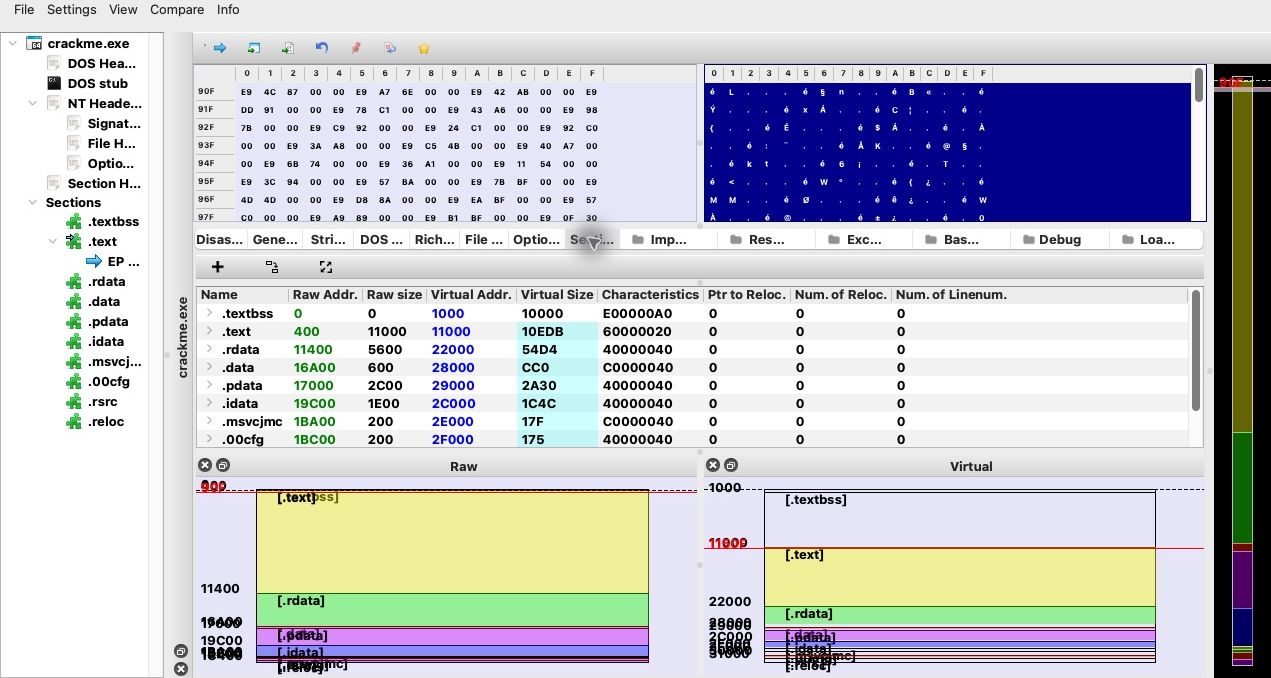Click the .msvcjmc puzzle icon in the tree

(x=74, y=361)
